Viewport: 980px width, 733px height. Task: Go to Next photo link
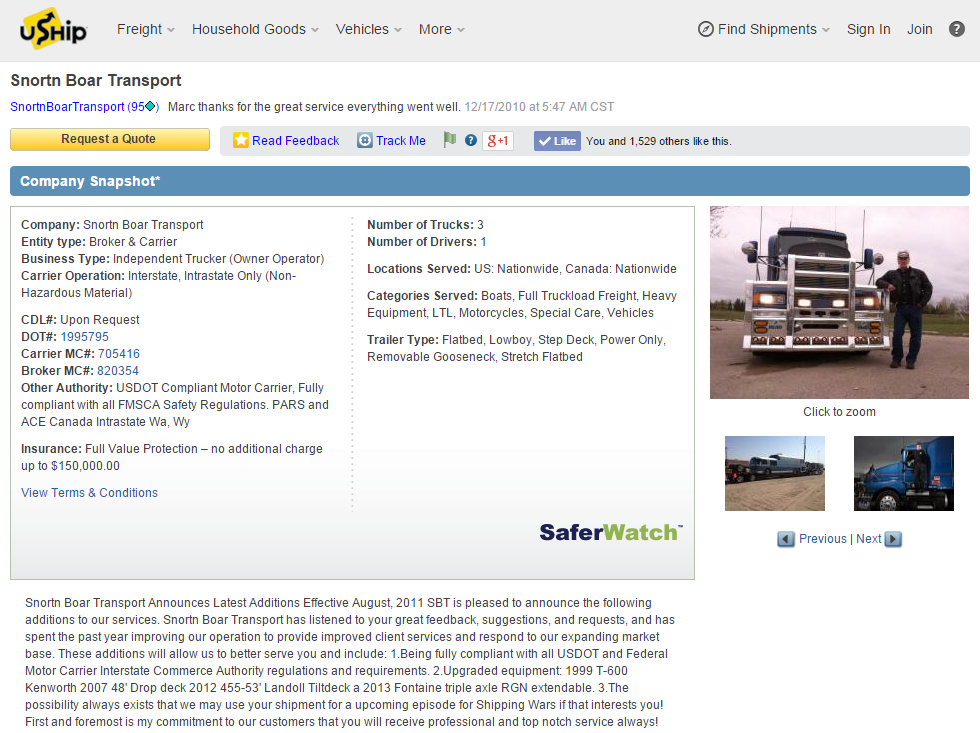(x=868, y=539)
